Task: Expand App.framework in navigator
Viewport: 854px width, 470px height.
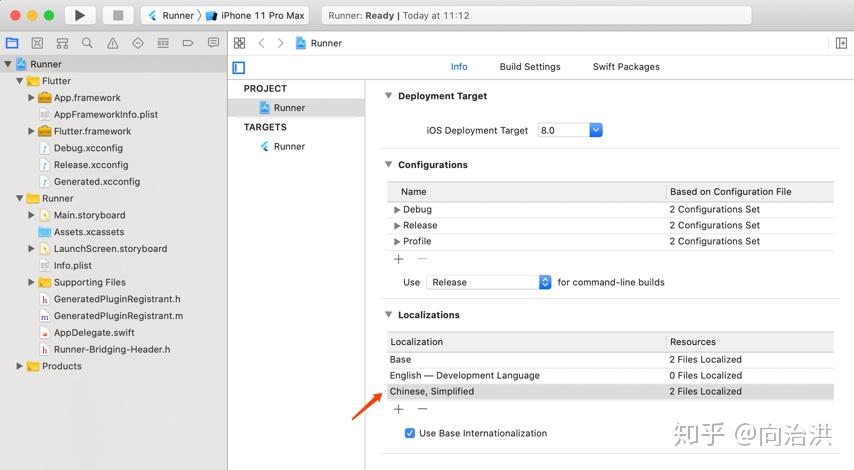Action: [x=31, y=97]
